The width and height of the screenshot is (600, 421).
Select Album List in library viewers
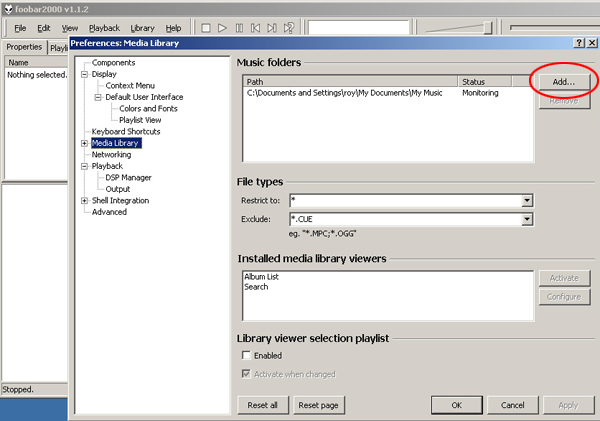click(x=262, y=276)
